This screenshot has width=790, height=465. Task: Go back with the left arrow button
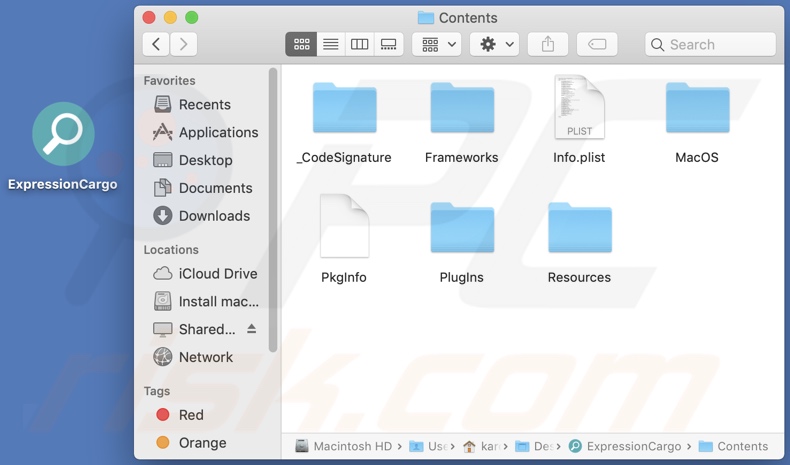point(156,44)
